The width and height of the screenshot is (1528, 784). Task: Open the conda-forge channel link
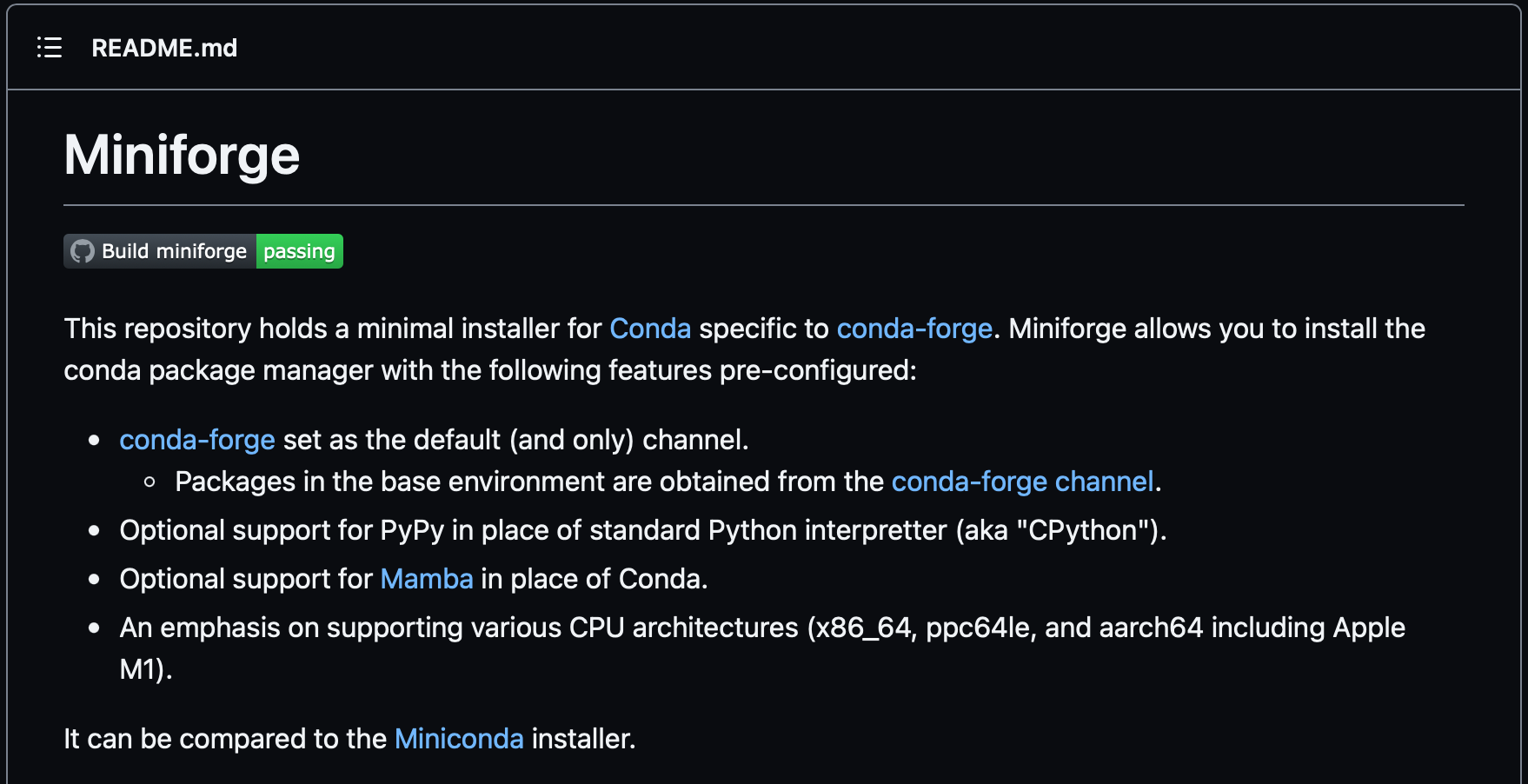(x=1022, y=482)
